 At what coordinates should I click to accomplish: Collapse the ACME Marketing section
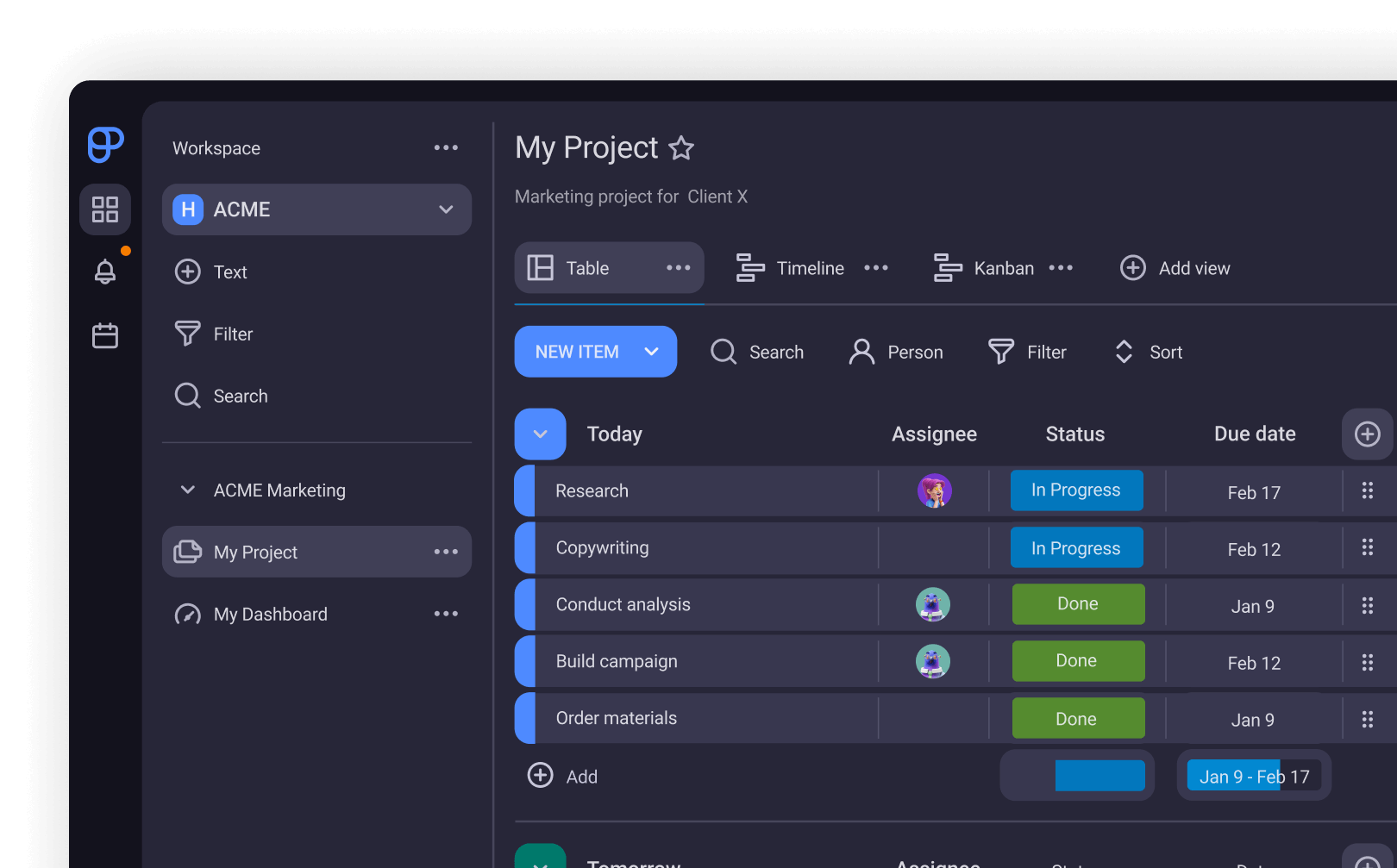[187, 490]
